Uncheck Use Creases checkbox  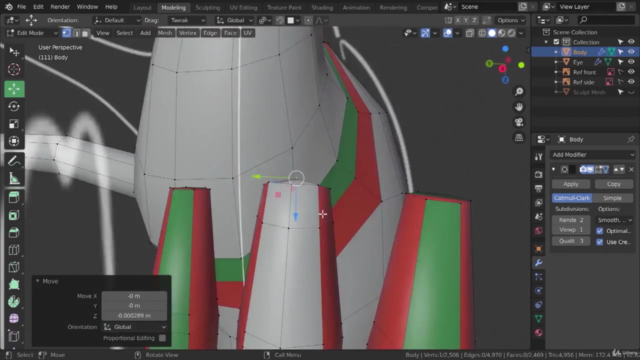pos(600,242)
